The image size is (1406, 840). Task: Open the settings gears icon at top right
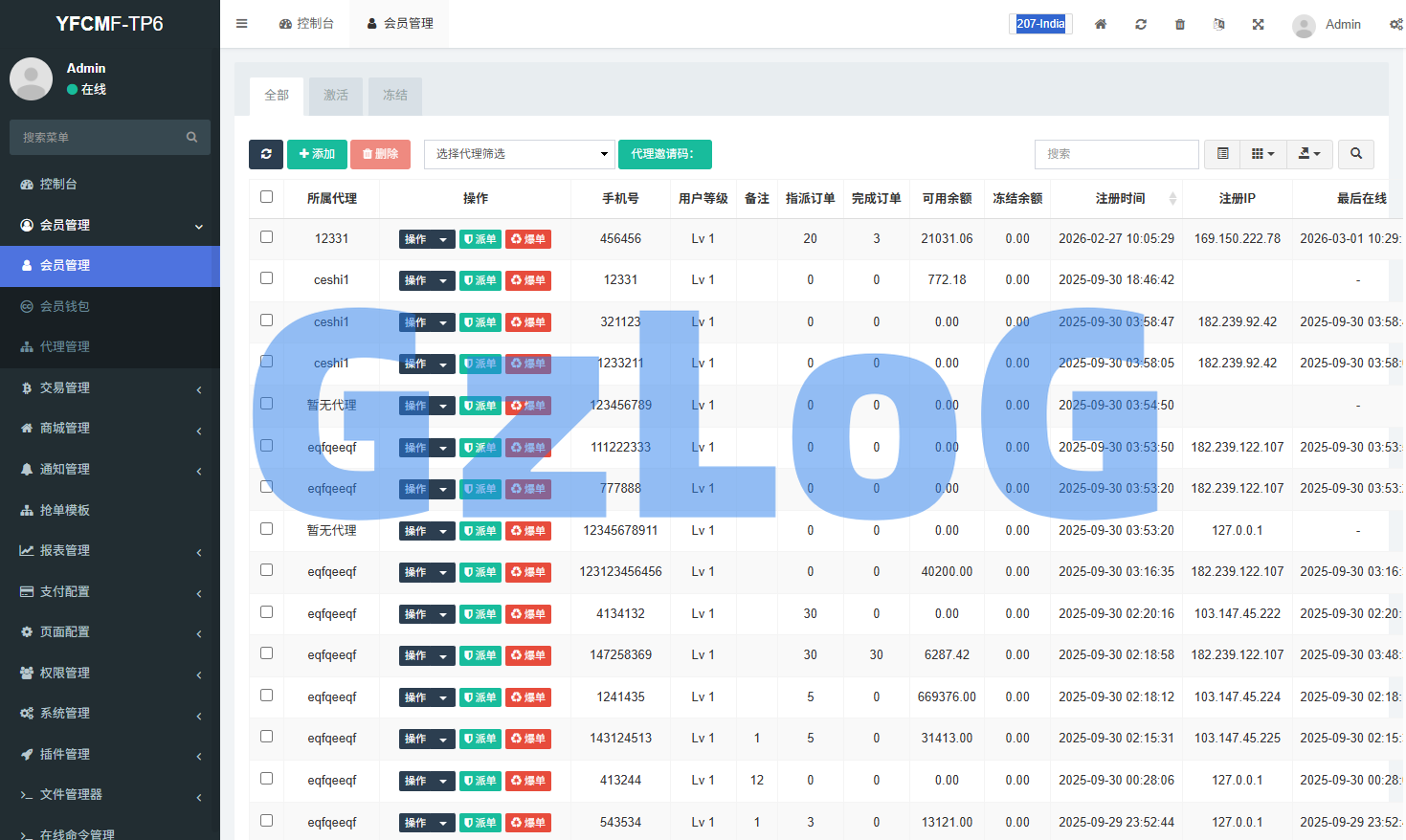pyautogui.click(x=1395, y=24)
